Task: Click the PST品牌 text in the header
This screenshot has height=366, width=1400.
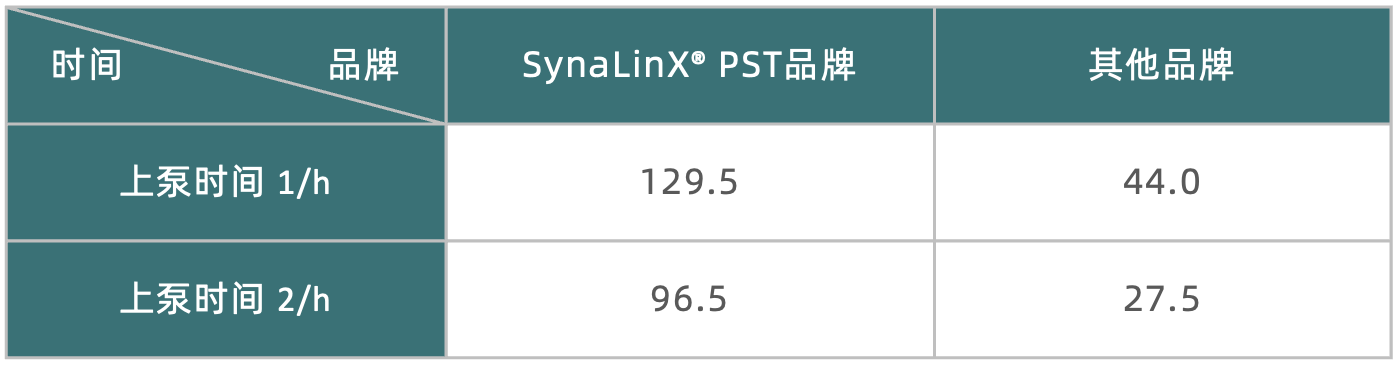Action: pyautogui.click(x=789, y=66)
